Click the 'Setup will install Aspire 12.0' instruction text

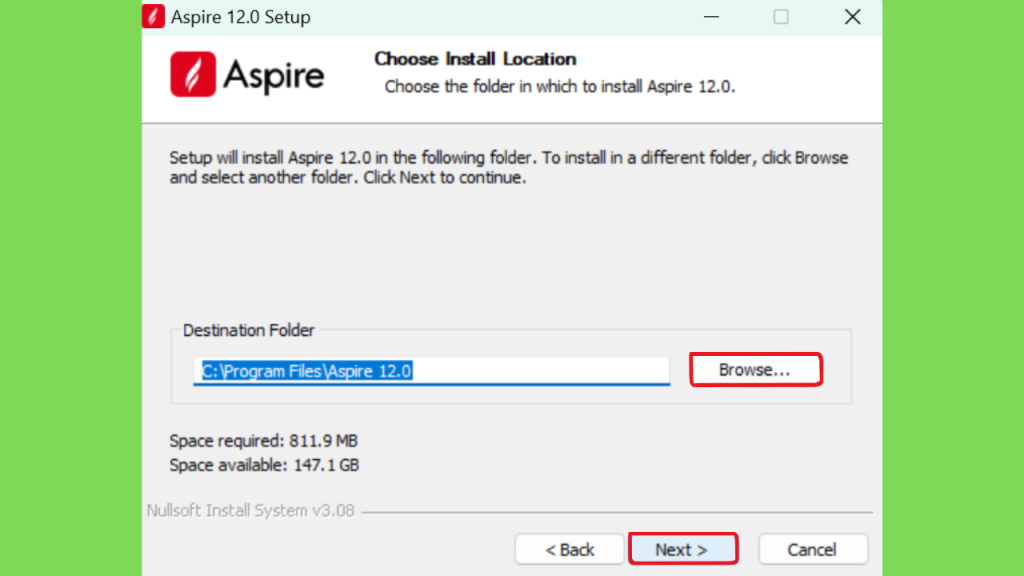(x=509, y=167)
